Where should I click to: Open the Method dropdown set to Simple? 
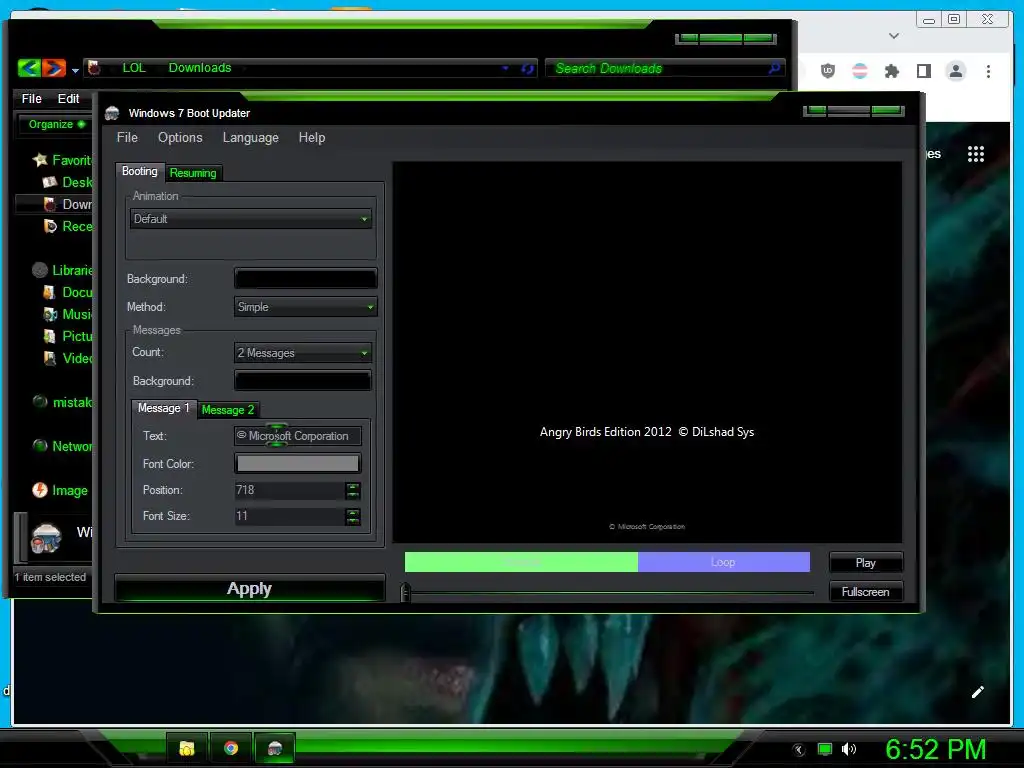pyautogui.click(x=305, y=307)
